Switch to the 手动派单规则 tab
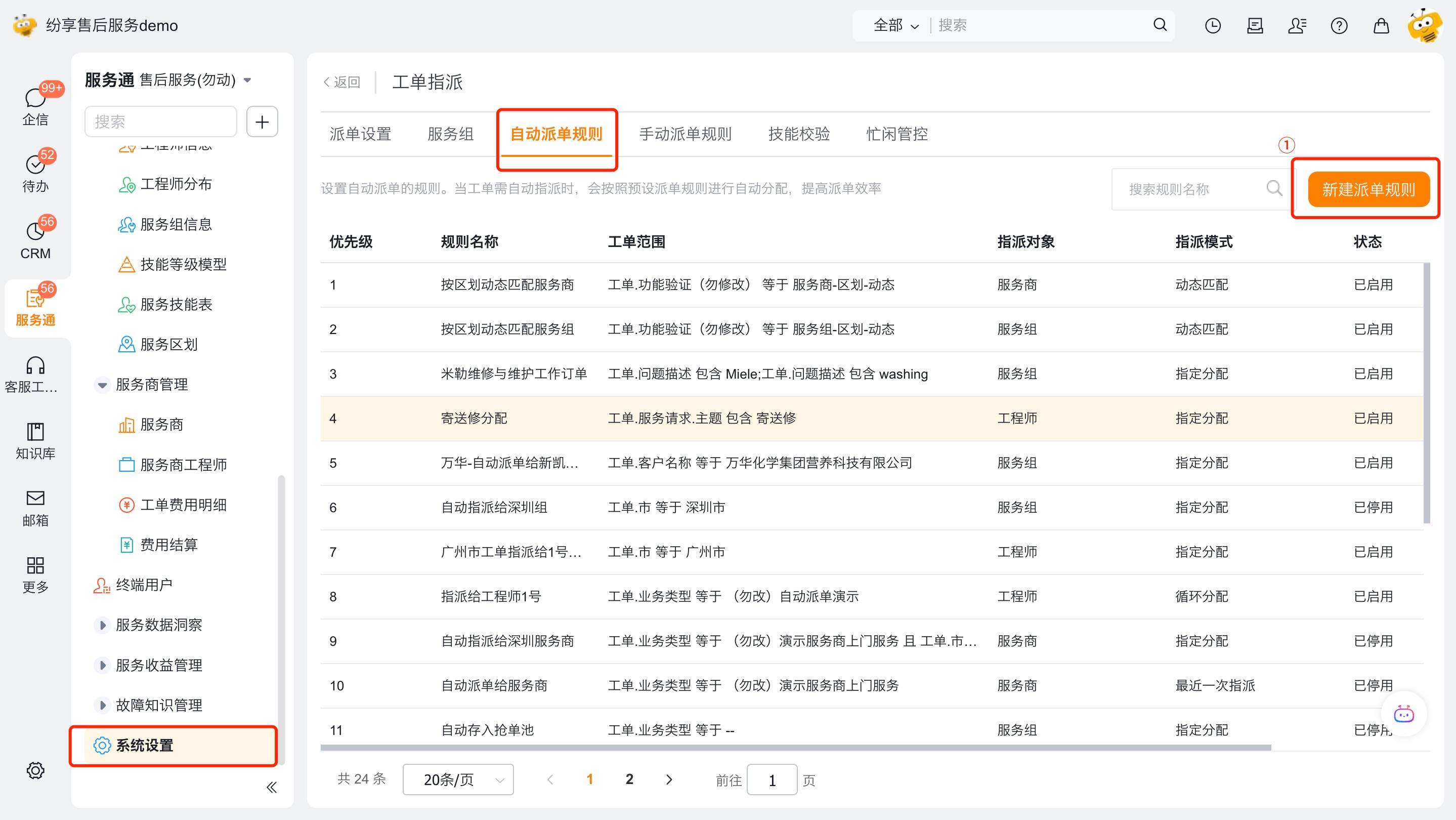 (685, 134)
